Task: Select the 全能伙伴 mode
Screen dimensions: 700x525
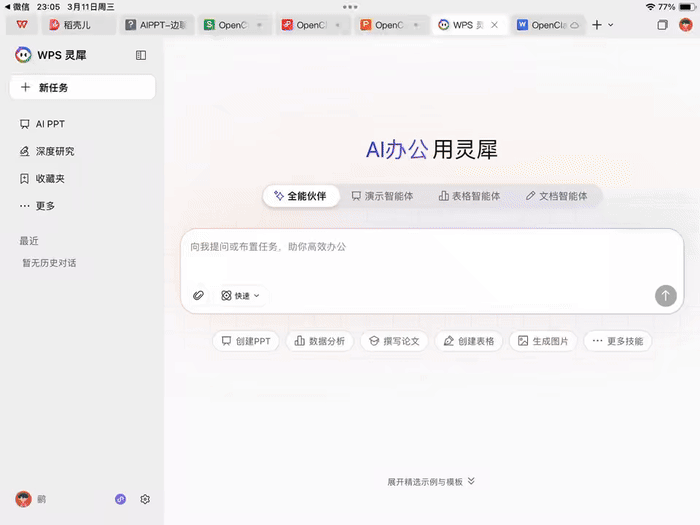Action: [301, 196]
